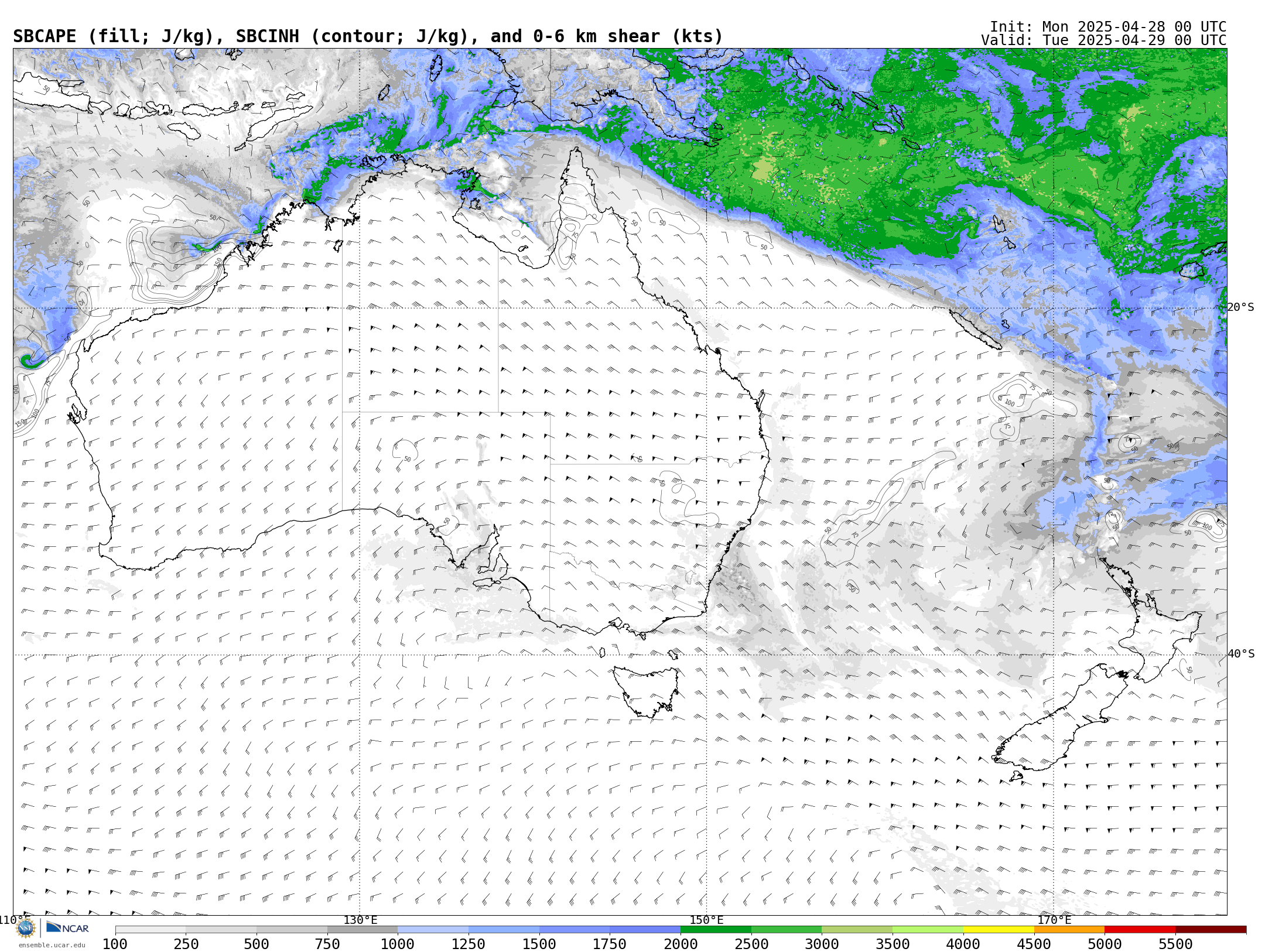Pick the olive green 3000–3500 colorbar swatch
1265x952 pixels.
pyautogui.click(x=857, y=930)
